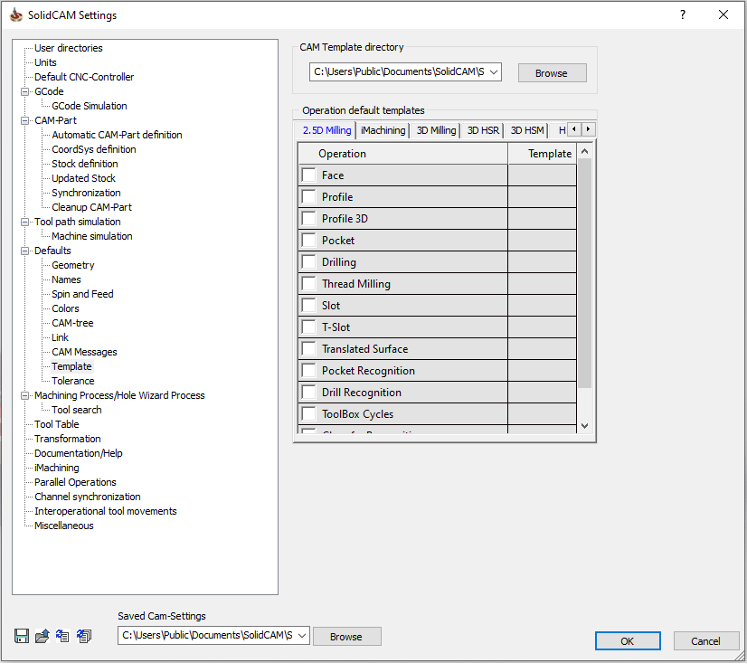
Task: Click the Template column header
Action: pos(542,153)
